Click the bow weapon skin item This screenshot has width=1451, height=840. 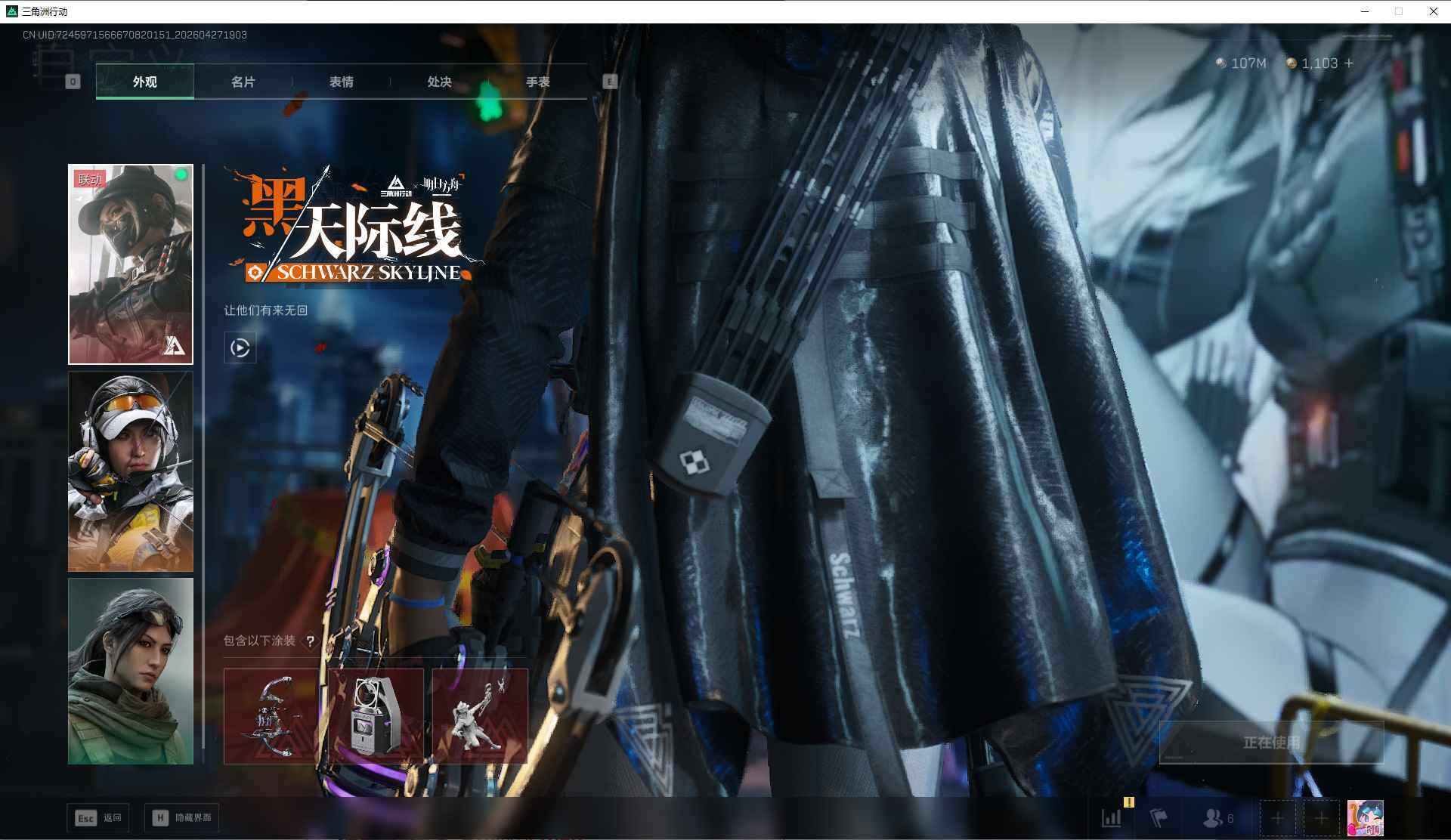272,716
